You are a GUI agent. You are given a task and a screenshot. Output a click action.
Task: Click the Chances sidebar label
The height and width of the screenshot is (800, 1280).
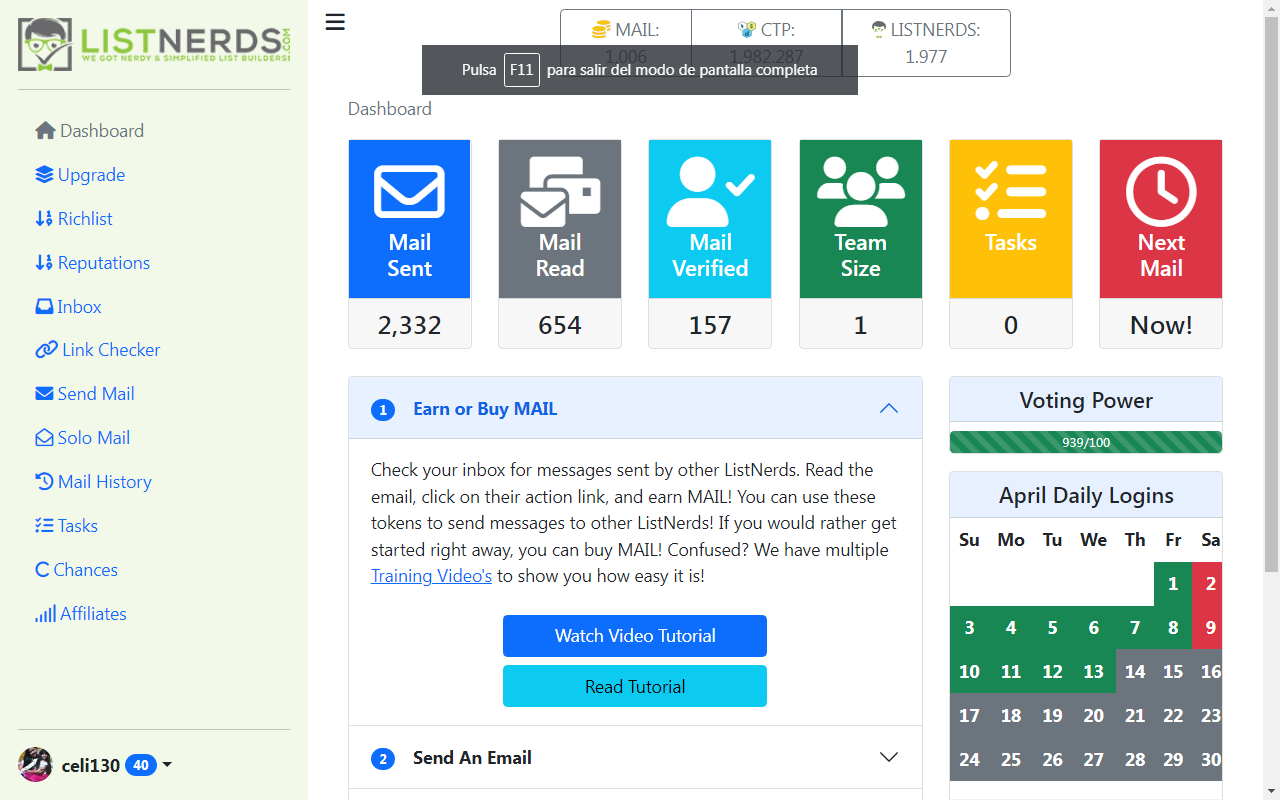[86, 570]
